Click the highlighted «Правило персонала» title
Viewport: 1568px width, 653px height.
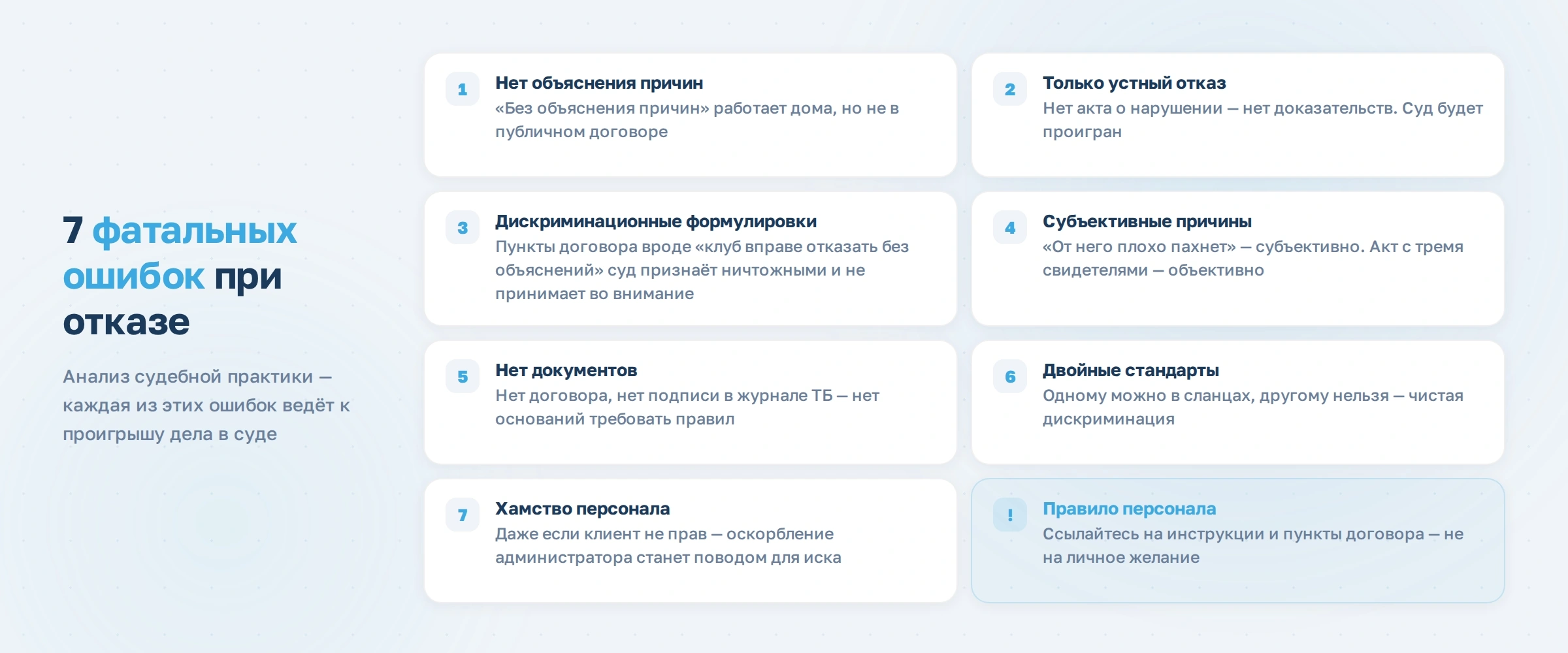(x=1131, y=509)
